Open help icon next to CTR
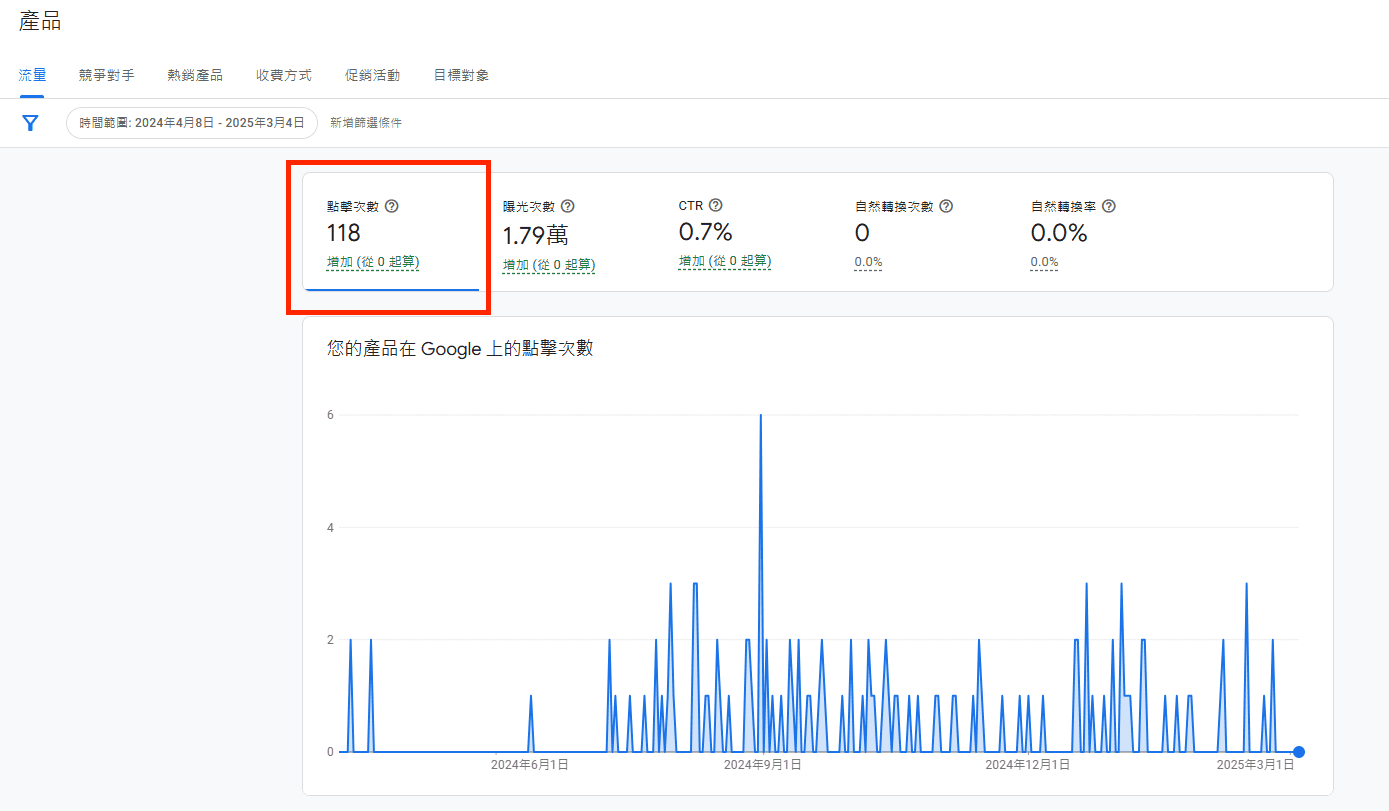Screen dimensions: 1389x811 (x=716, y=206)
